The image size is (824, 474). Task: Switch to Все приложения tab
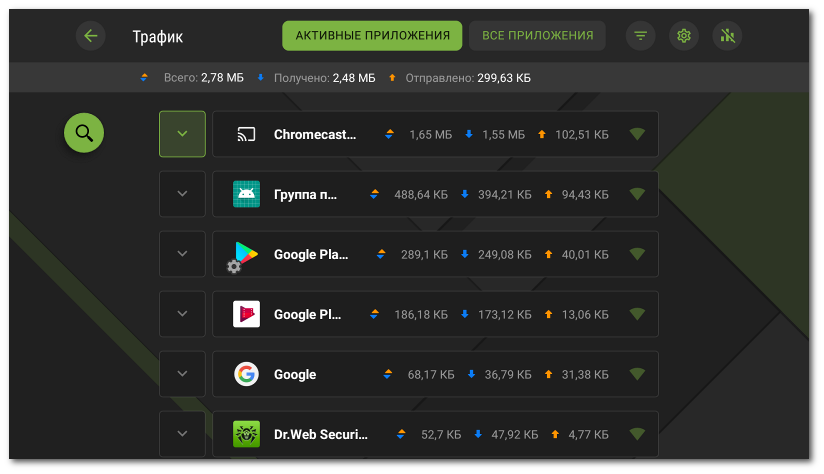(x=537, y=36)
